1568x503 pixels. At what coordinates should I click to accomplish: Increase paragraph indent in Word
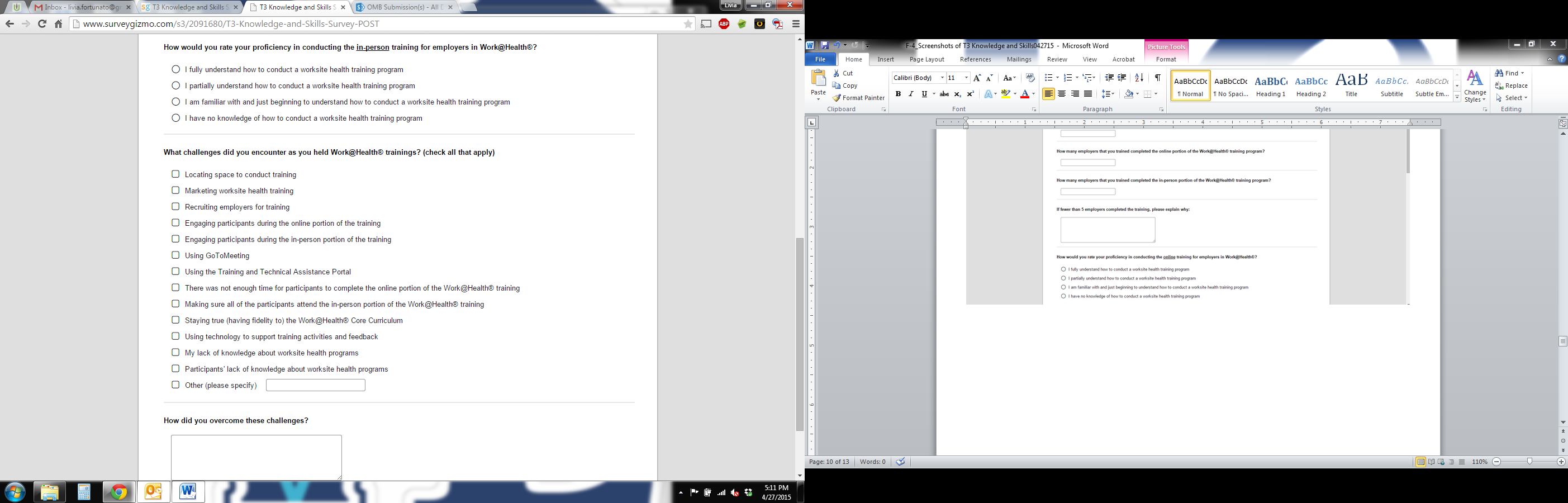pos(1122,78)
